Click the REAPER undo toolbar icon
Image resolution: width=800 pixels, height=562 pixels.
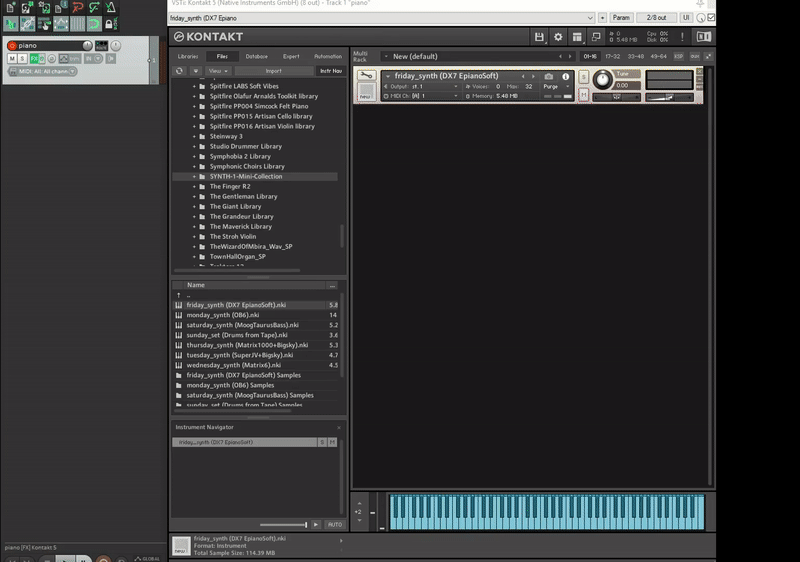pos(78,7)
